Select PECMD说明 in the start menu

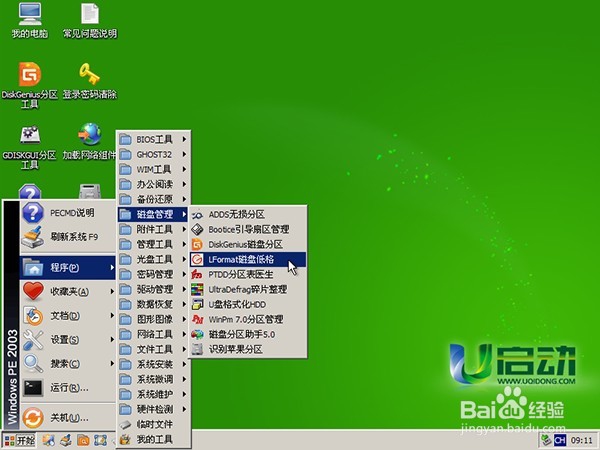pos(68,213)
